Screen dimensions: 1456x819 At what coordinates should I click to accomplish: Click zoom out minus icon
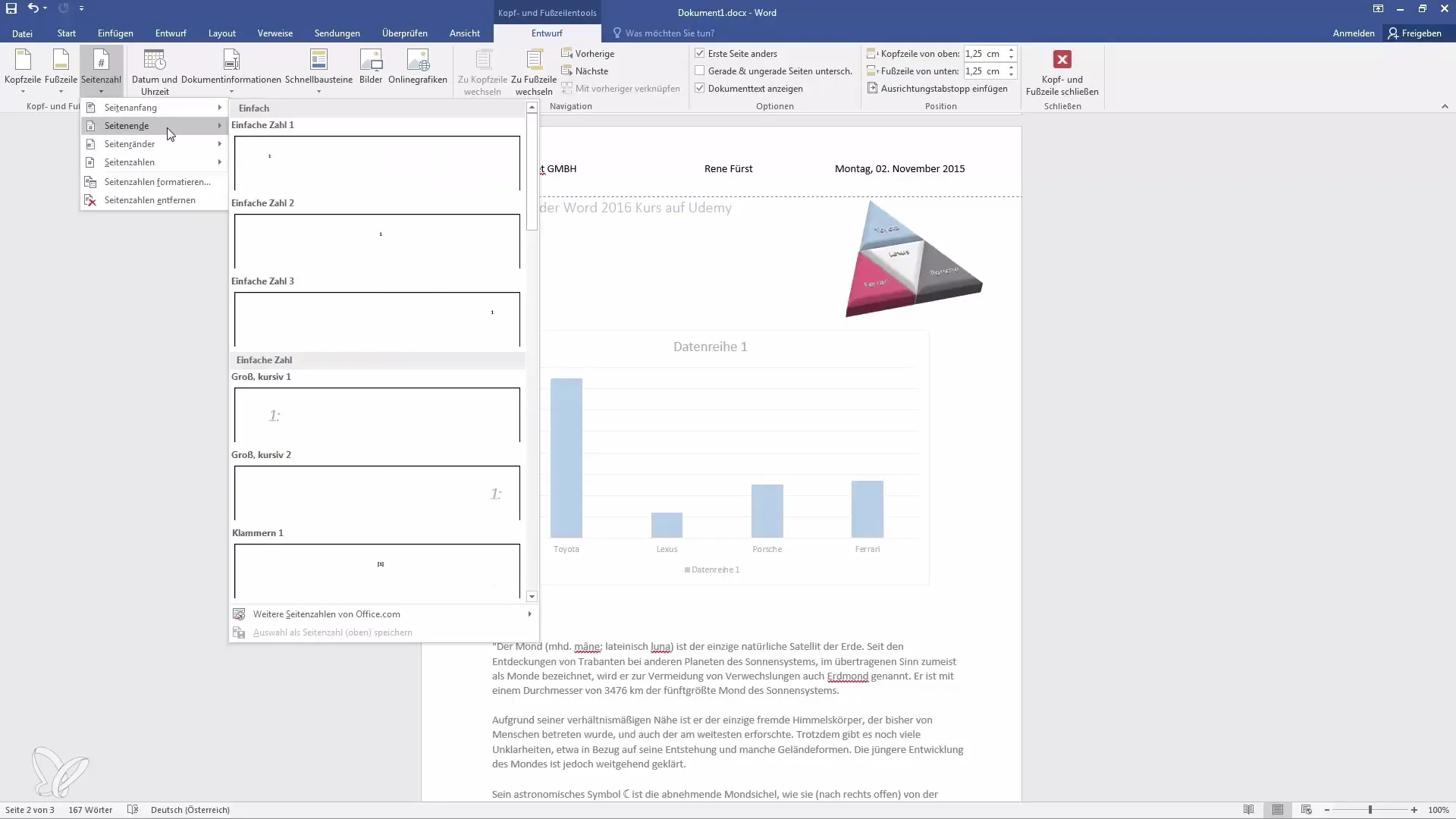coord(1327,810)
